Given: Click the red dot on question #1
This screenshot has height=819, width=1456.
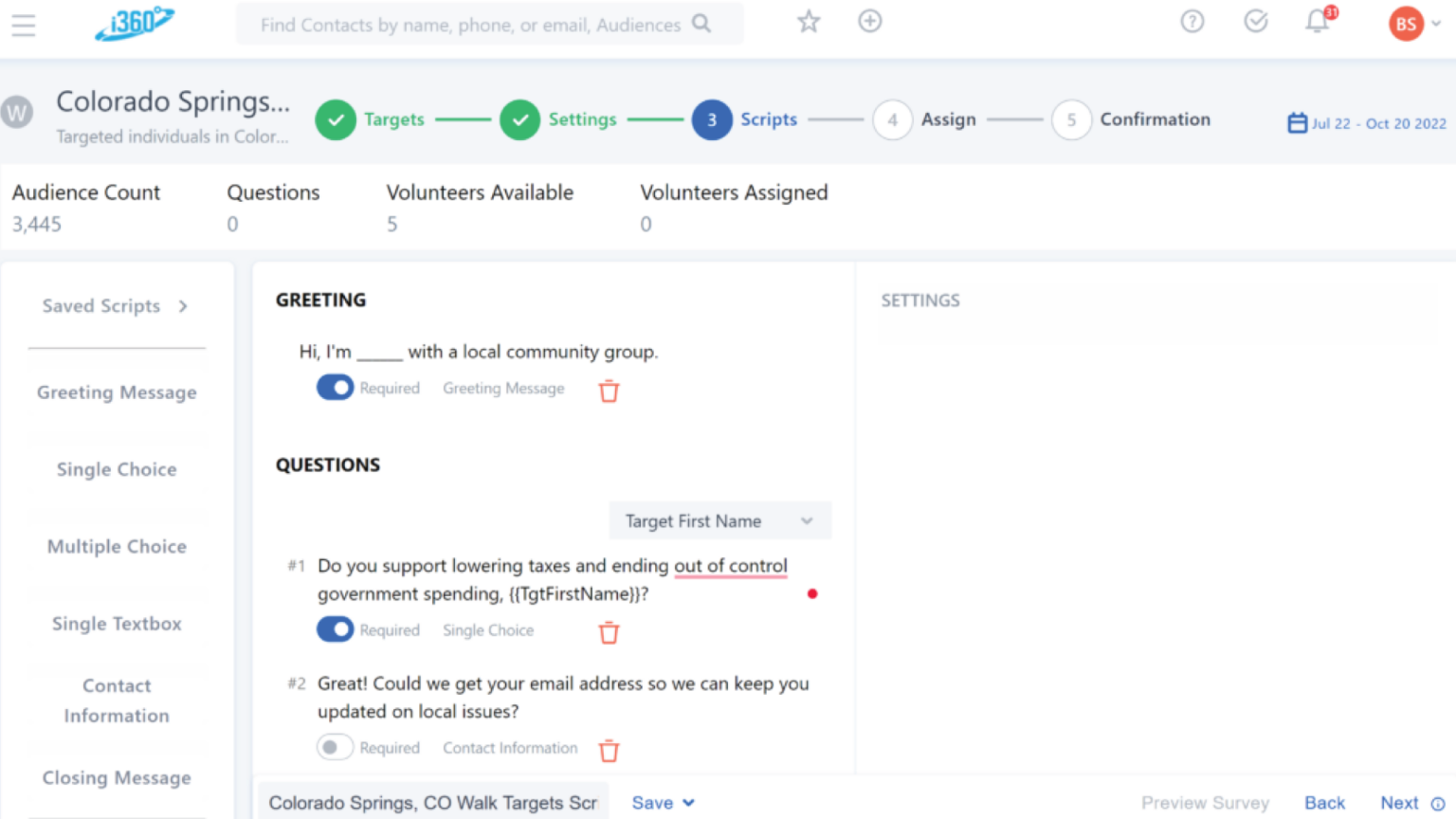Looking at the screenshot, I should (812, 594).
